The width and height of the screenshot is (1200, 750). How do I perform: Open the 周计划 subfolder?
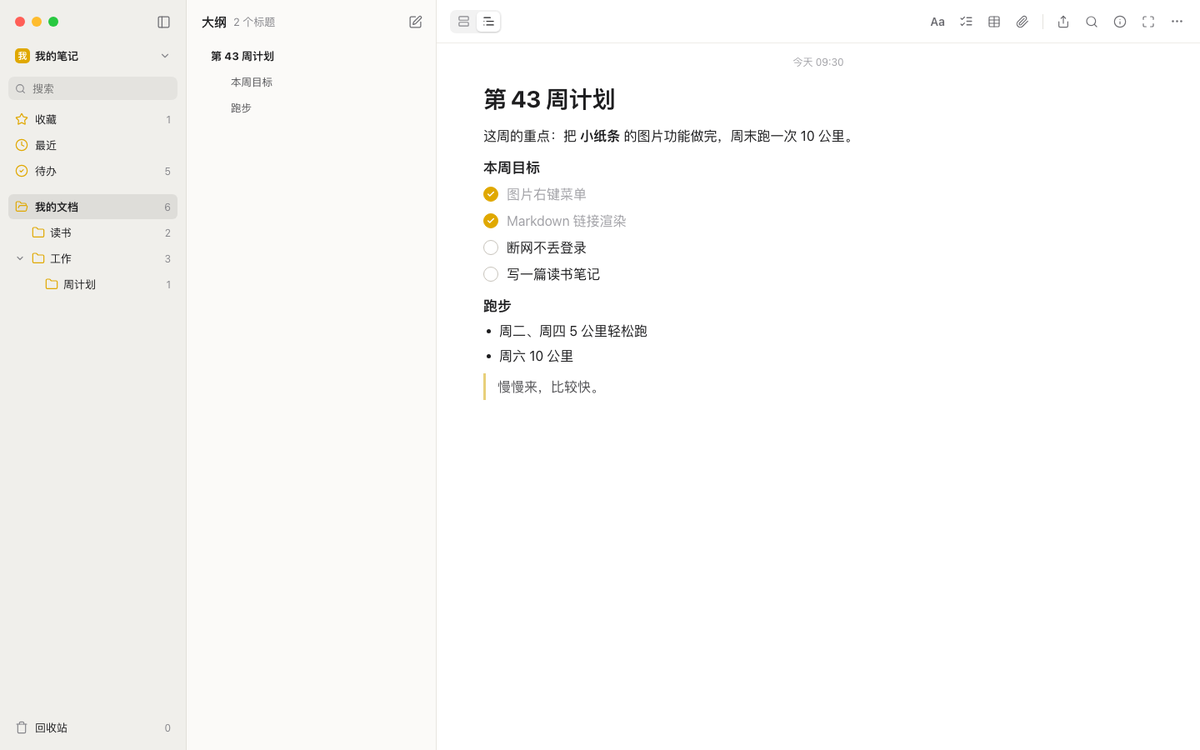point(93,285)
